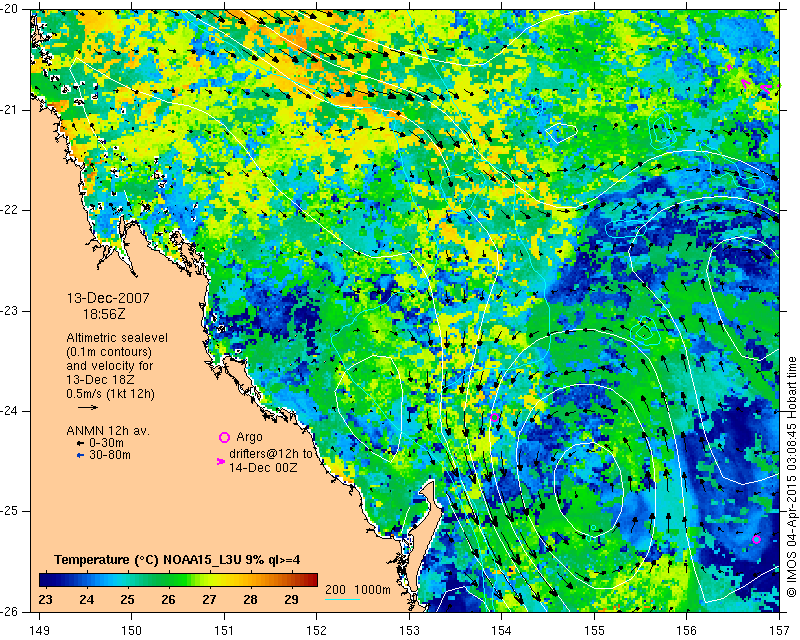Viewport: 800px width, 640px height.
Task: Click the date text '13-Dec-2007'
Action: coord(108,298)
